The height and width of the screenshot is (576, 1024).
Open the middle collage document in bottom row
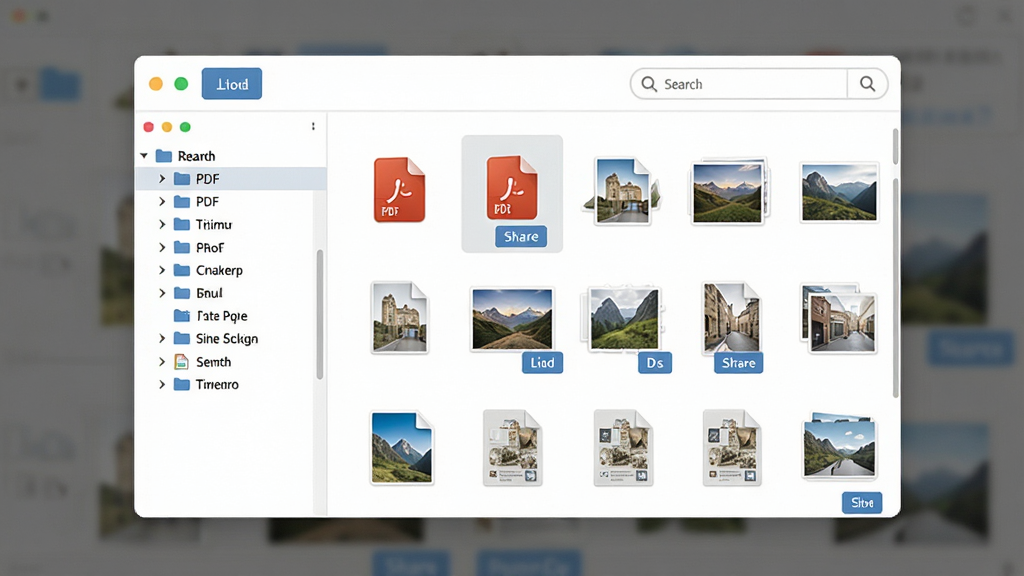point(623,448)
